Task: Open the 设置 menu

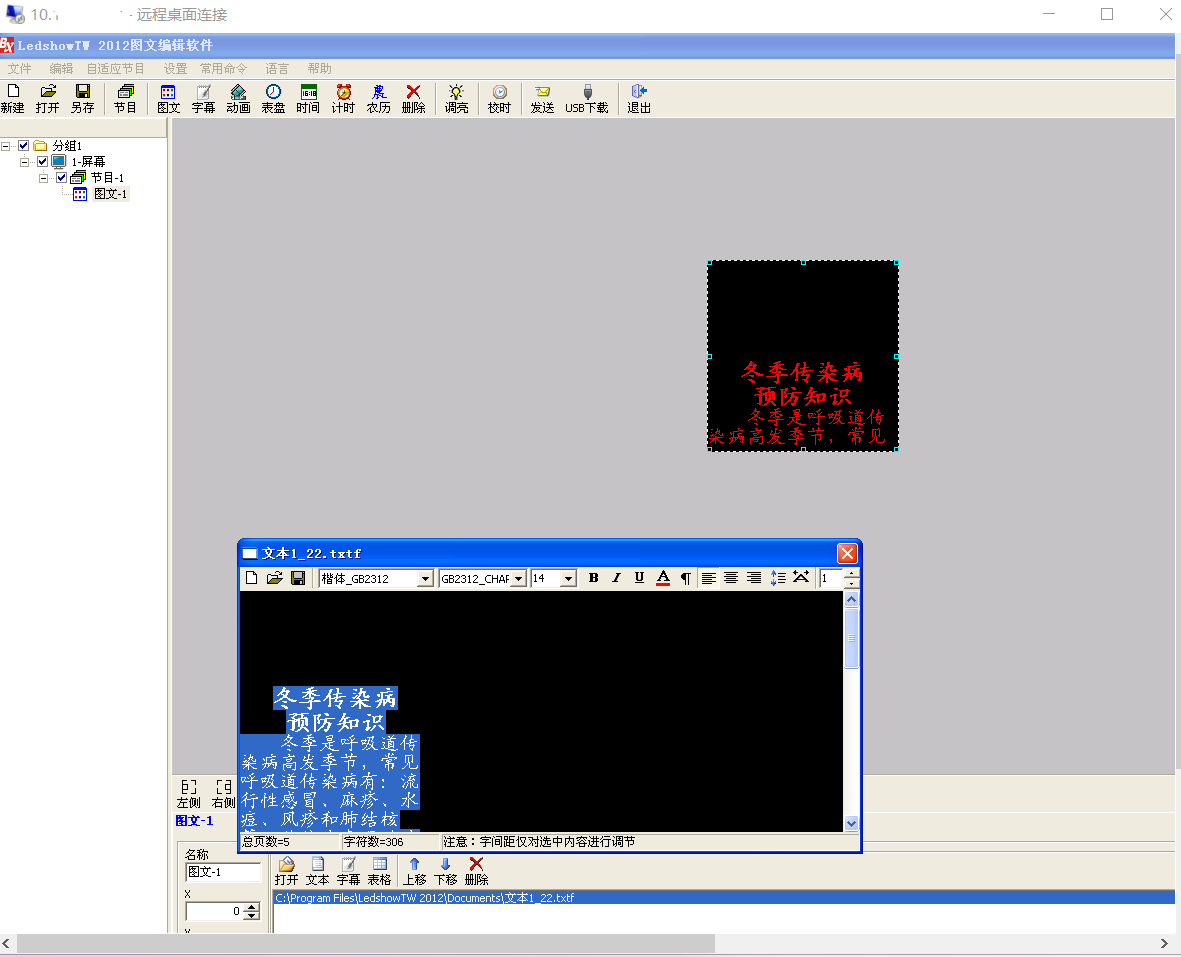Action: (175, 69)
